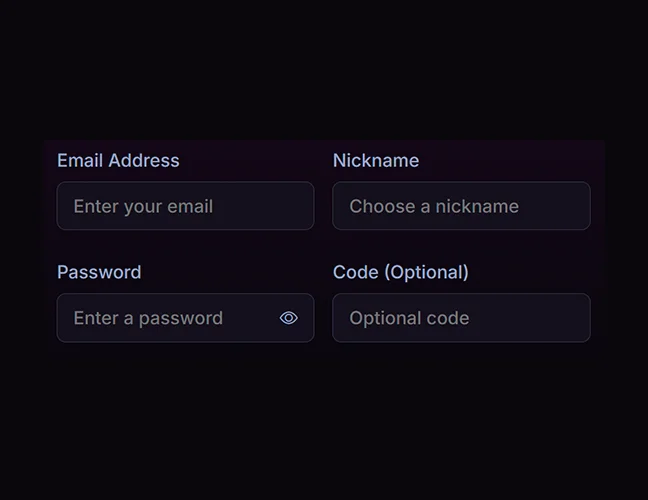Show the hidden password characters
Viewport: 648px width, 500px height.
click(289, 318)
